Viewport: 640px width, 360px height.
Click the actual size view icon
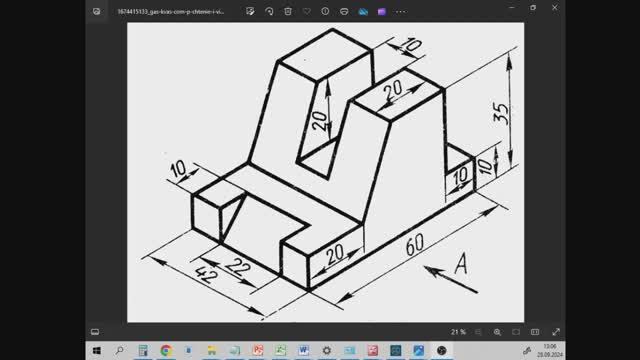[535, 332]
